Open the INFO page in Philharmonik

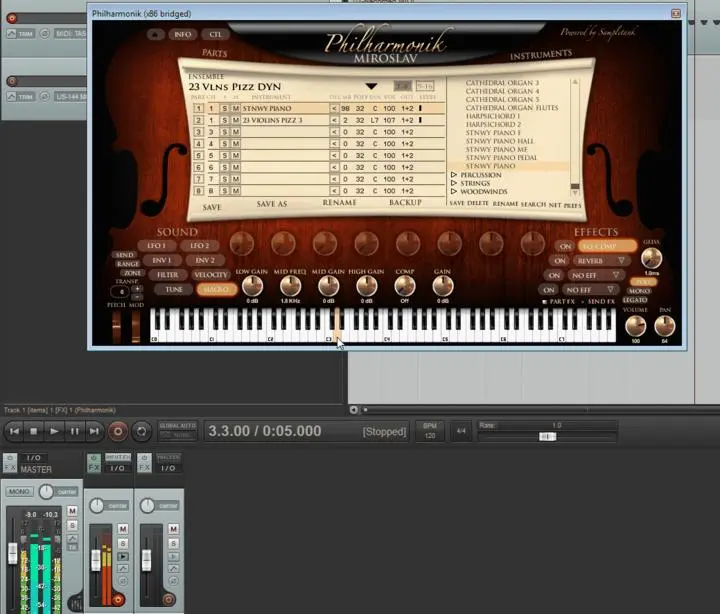[182, 34]
